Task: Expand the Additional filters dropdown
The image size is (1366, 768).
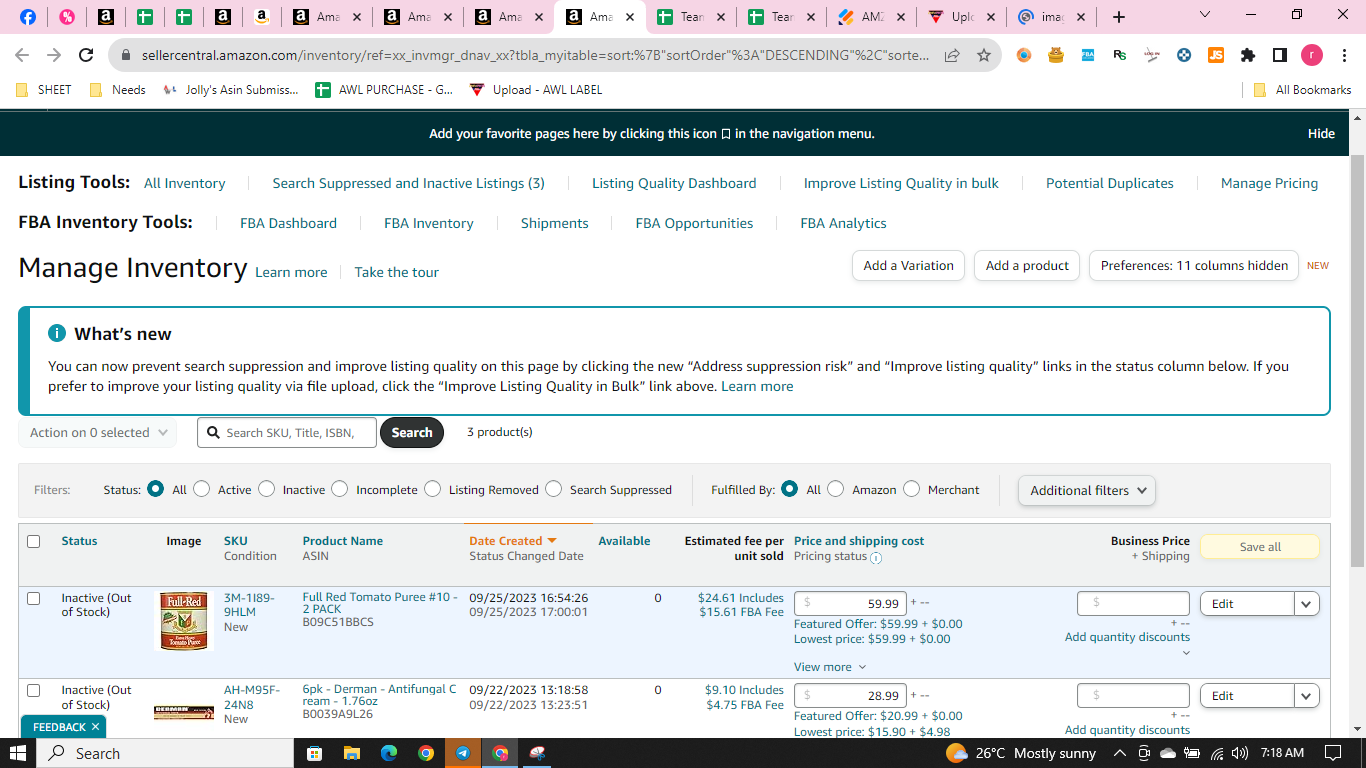Action: click(x=1086, y=490)
